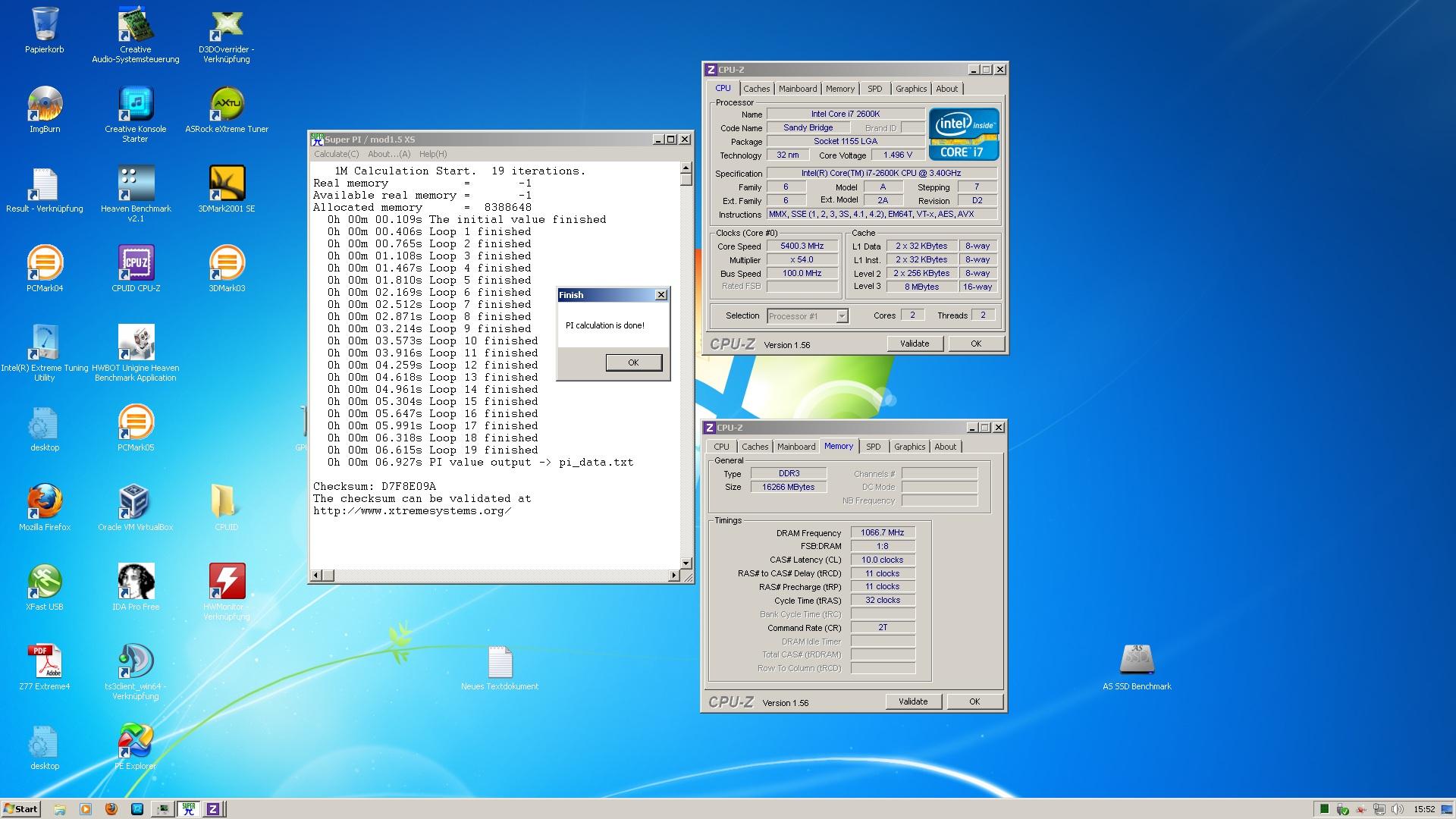Open About...(A) menu in Super PI
Image resolution: width=1456 pixels, height=819 pixels.
(389, 154)
